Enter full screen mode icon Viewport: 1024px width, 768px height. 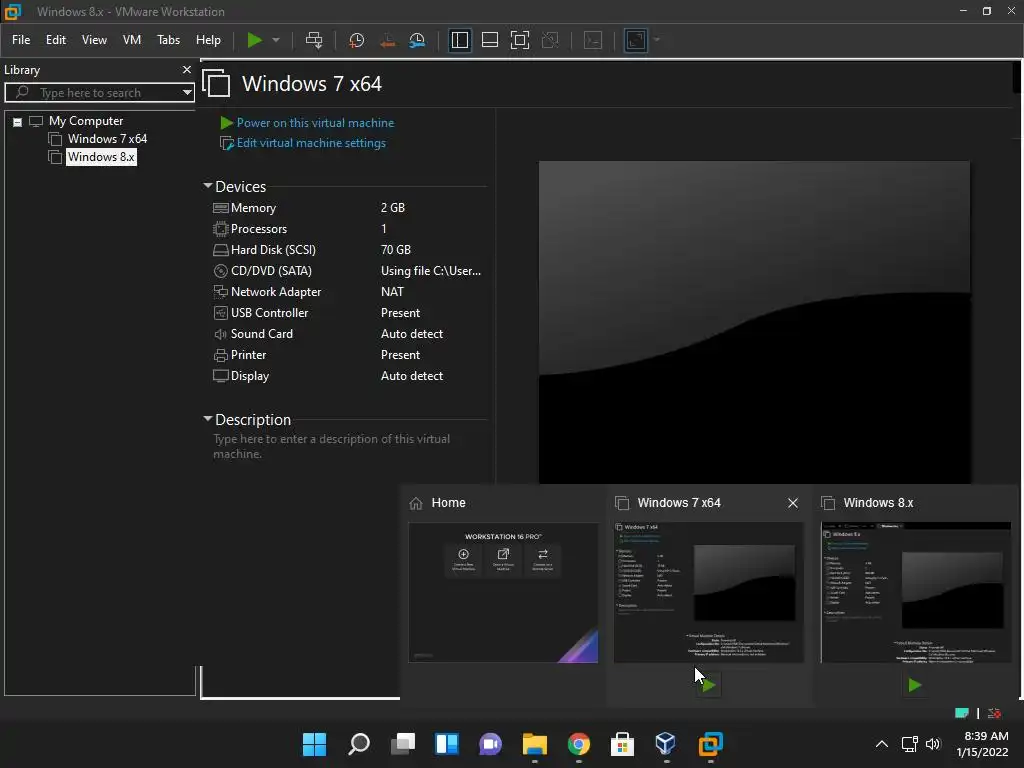tap(520, 40)
